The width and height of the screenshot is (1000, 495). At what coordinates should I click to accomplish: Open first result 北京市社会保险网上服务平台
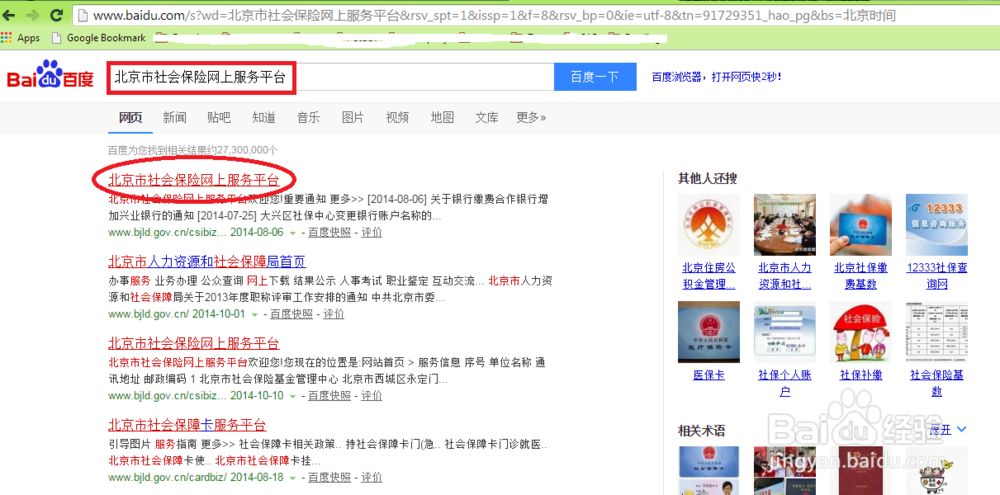[x=194, y=180]
